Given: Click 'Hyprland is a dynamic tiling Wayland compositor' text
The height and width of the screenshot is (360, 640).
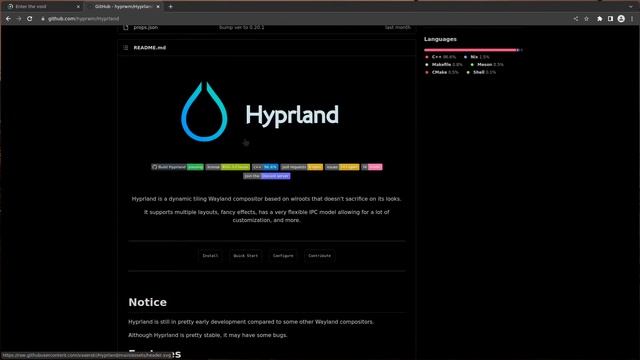Looking at the screenshot, I should click(x=197, y=199).
